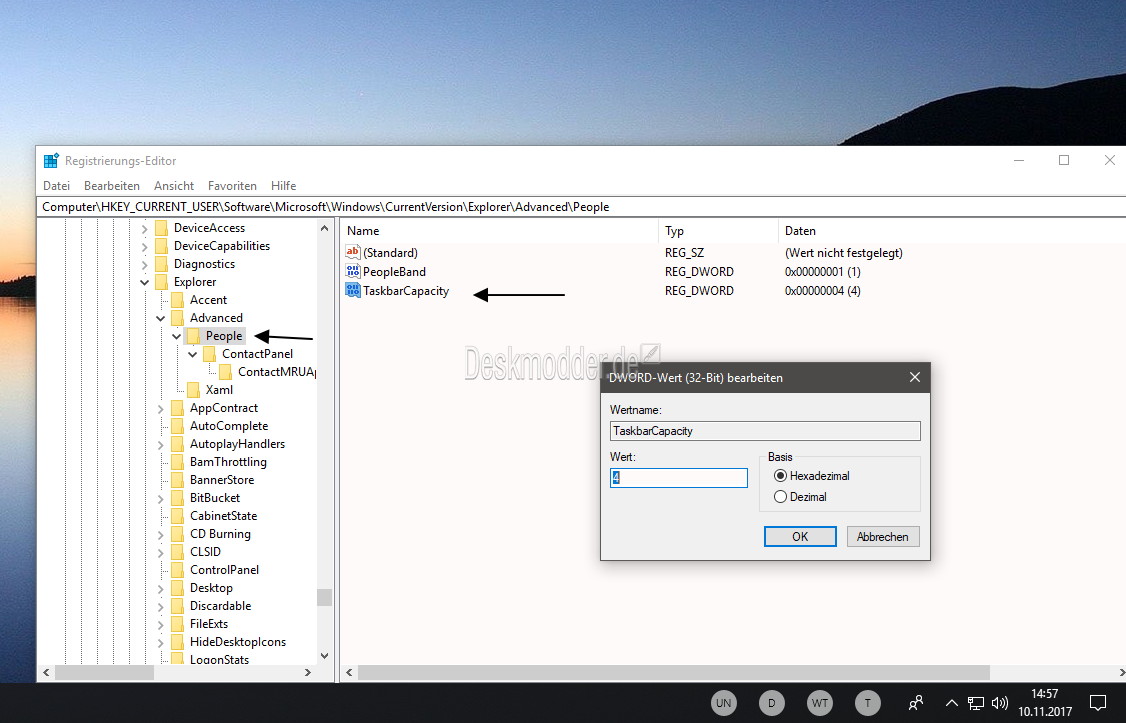This screenshot has height=723, width=1126.
Task: Click the network tray icon
Action: (975, 703)
